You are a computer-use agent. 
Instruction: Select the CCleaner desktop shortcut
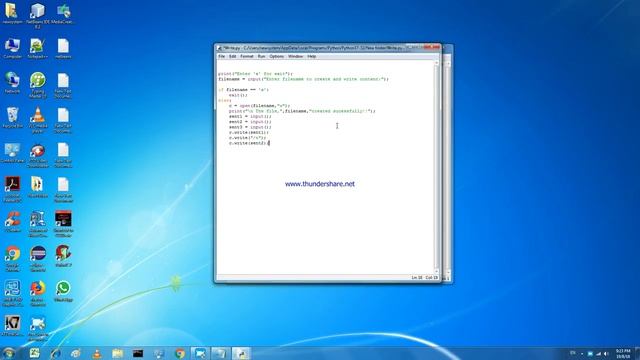pyautogui.click(x=12, y=222)
